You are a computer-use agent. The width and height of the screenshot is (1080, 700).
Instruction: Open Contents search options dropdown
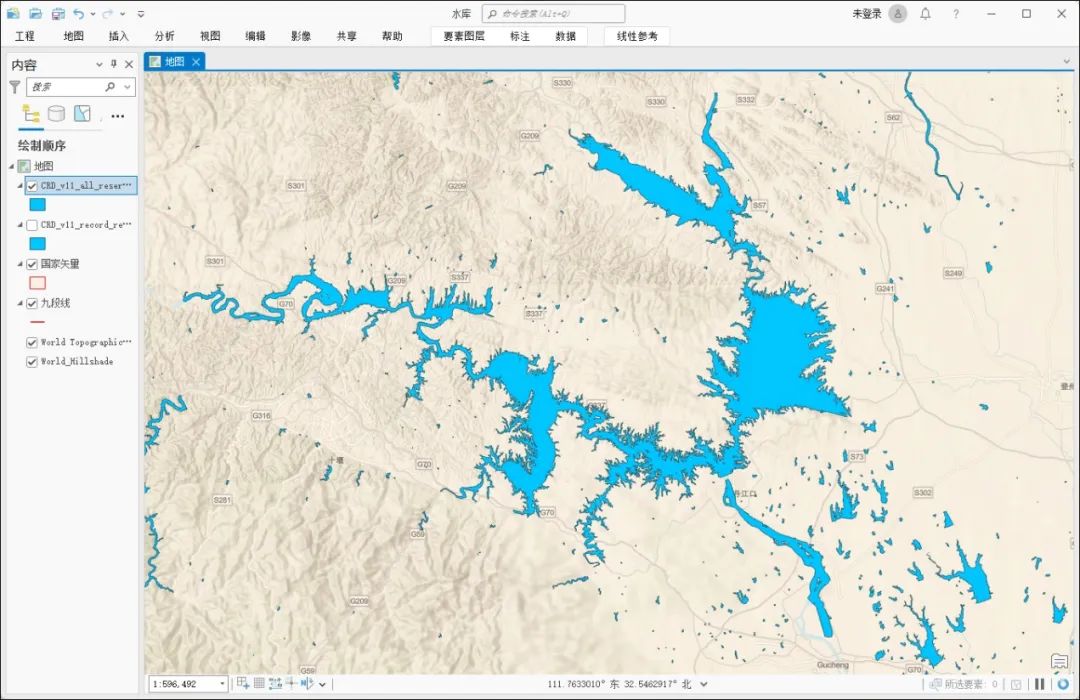[127, 88]
